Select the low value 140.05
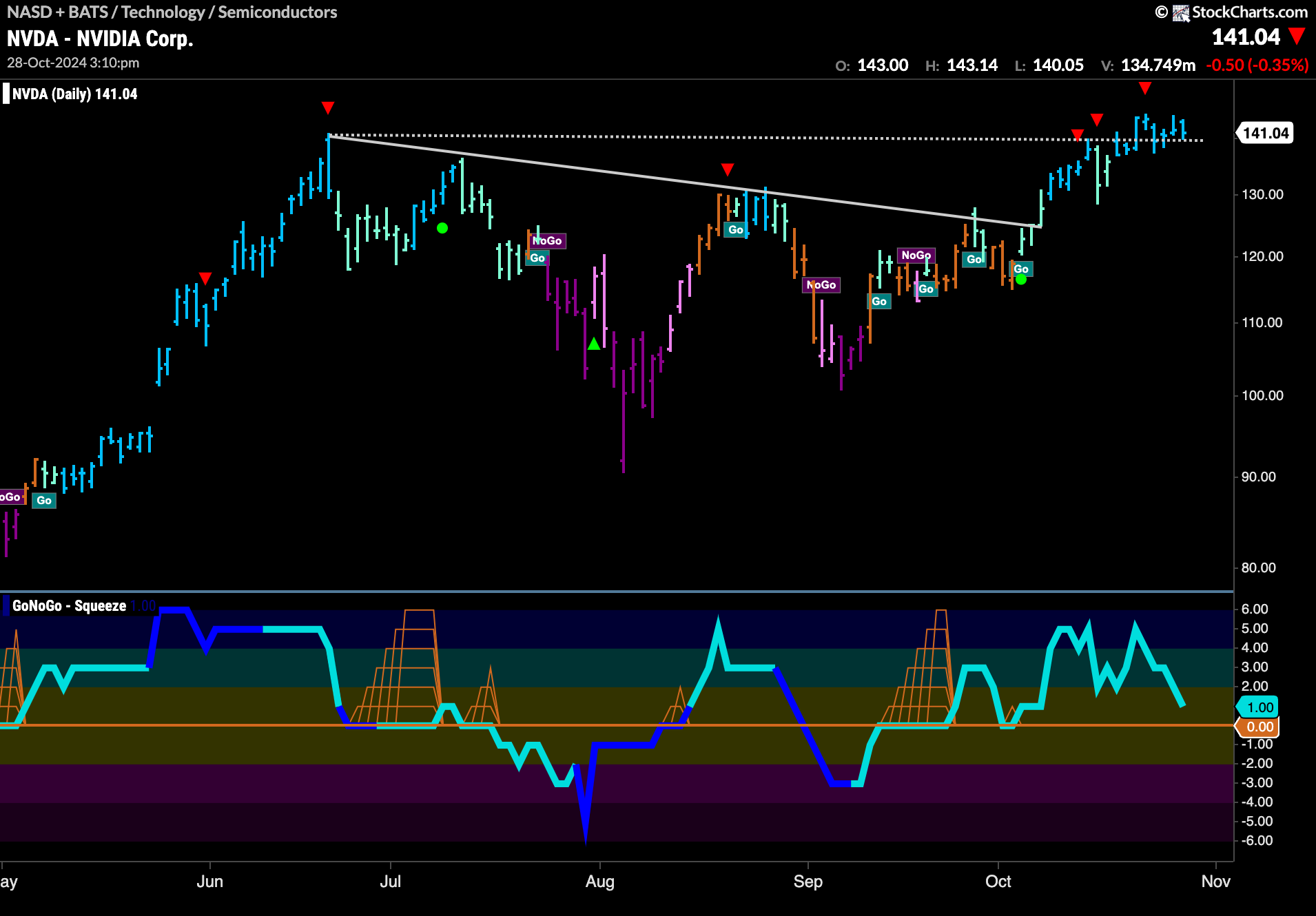 1058,65
